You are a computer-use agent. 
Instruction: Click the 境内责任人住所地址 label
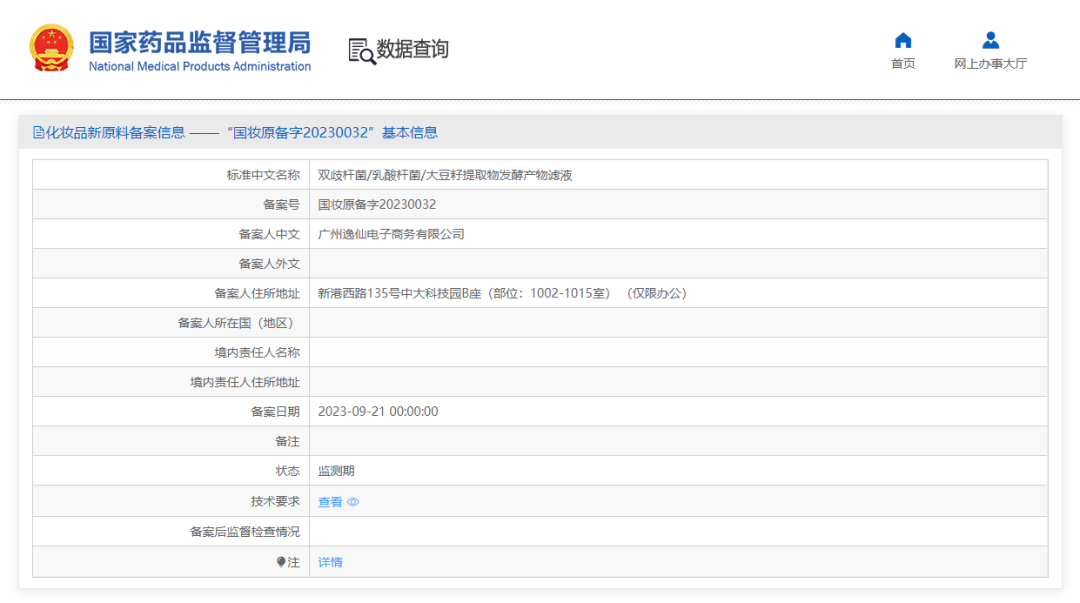point(245,382)
